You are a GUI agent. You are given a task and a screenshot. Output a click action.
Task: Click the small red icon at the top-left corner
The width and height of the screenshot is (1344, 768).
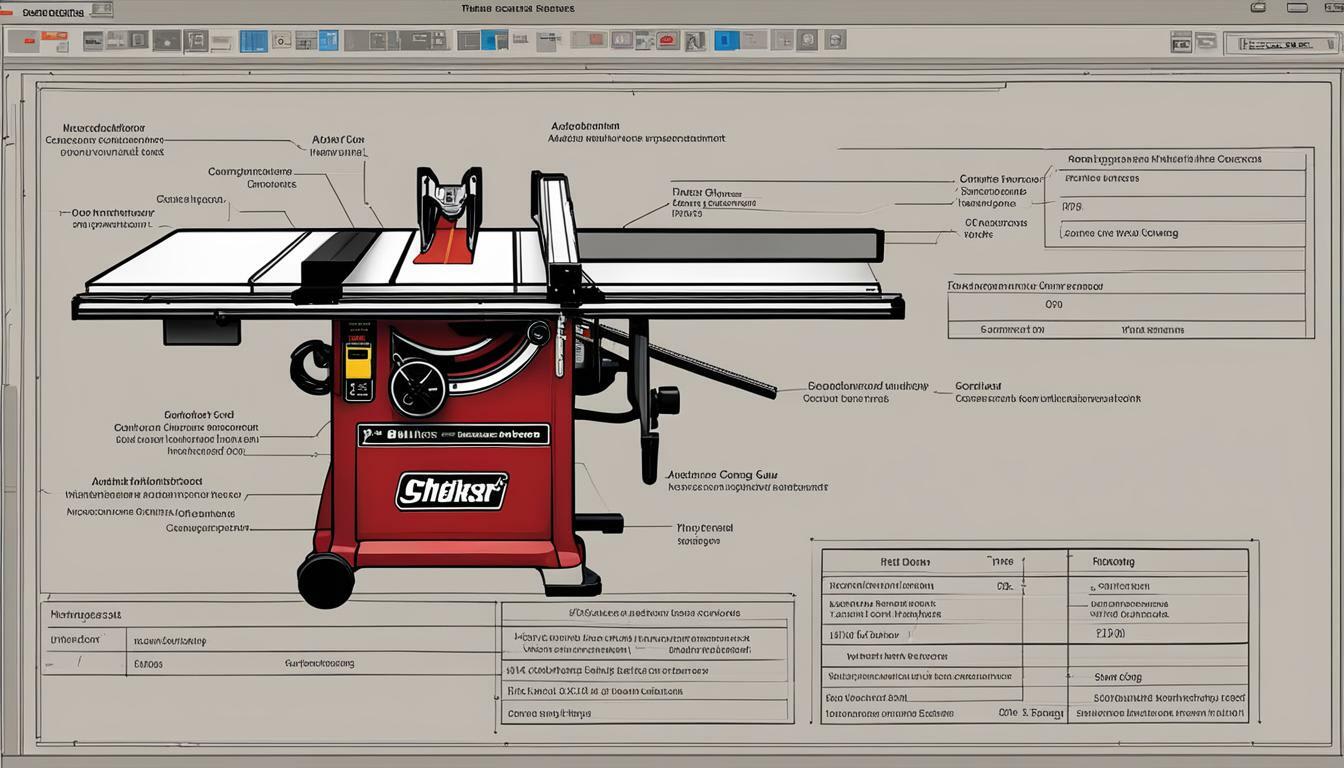[8, 7]
